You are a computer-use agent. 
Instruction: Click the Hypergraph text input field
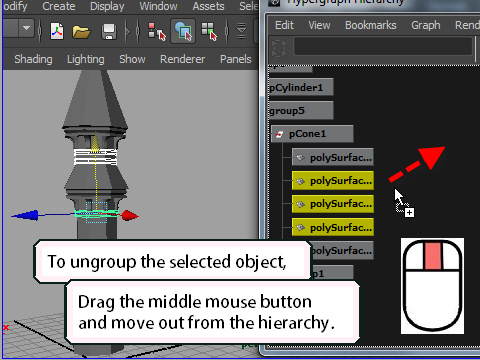383,46
